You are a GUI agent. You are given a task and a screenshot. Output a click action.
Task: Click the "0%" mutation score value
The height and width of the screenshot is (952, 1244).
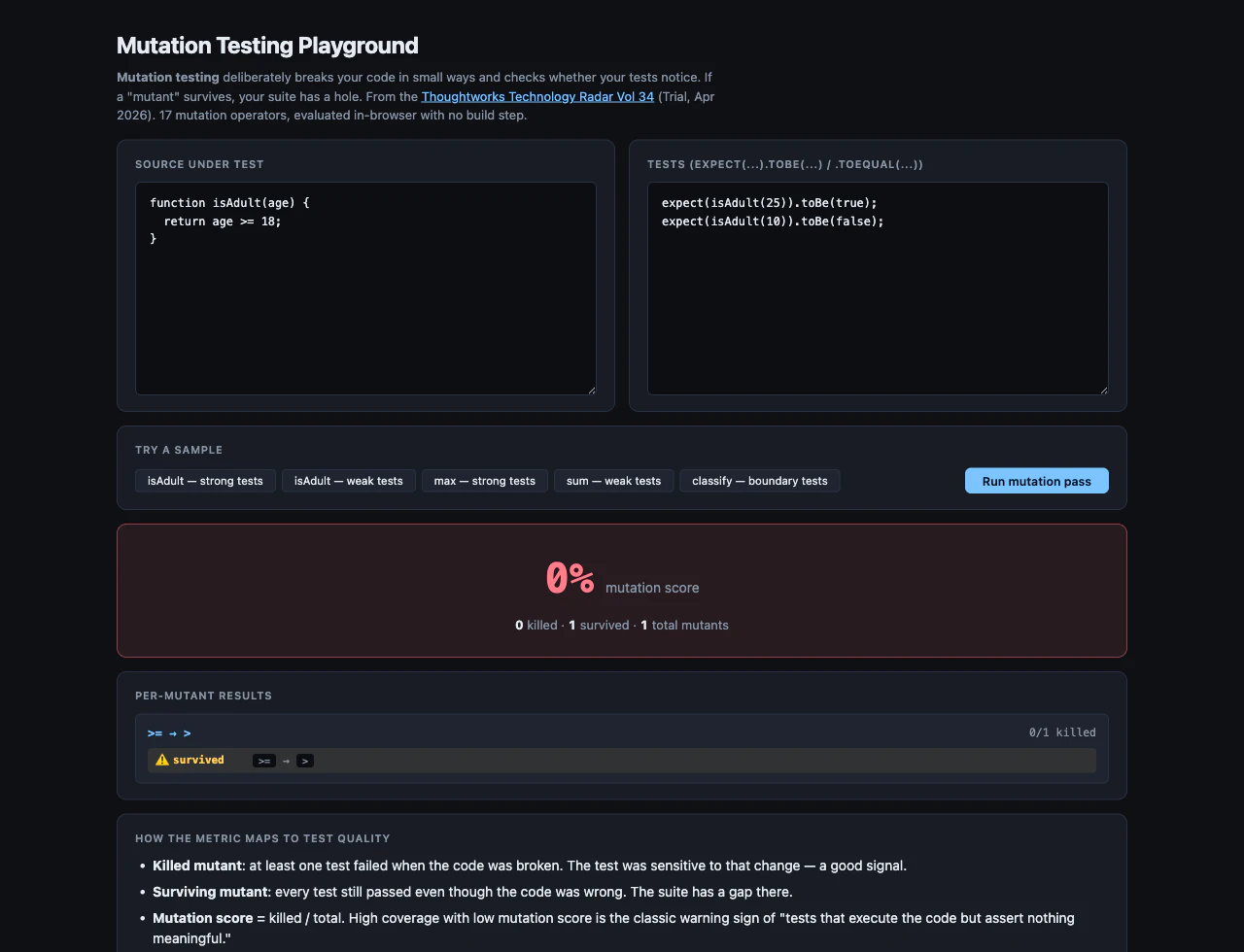(x=570, y=578)
